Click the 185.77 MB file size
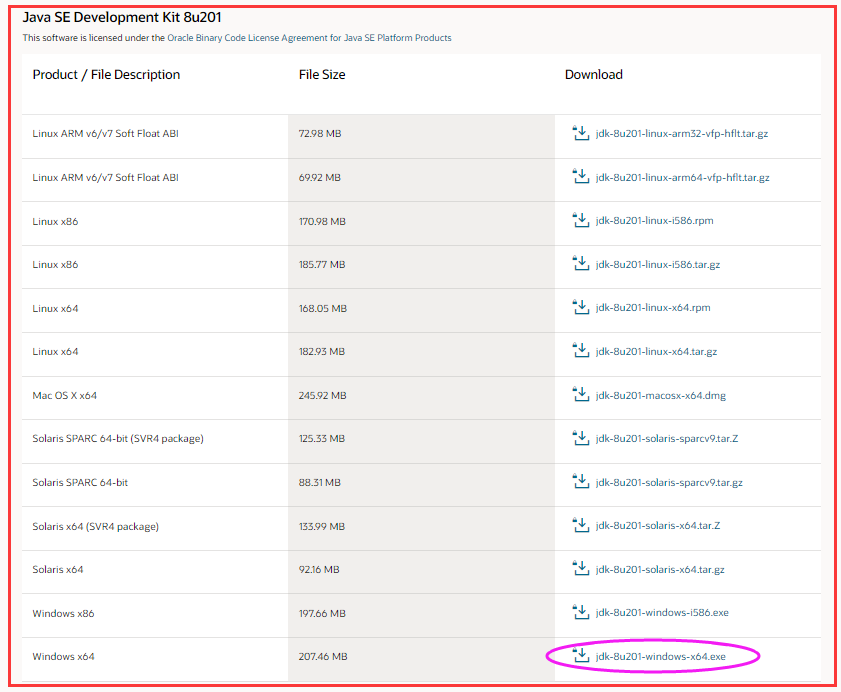The width and height of the screenshot is (841, 692). (x=322, y=264)
